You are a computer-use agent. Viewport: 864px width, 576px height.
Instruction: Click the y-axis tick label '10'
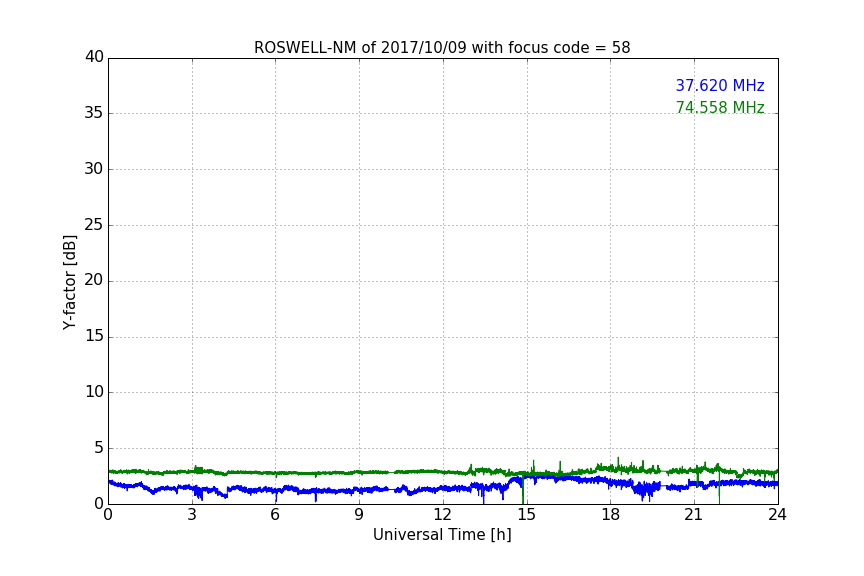coord(94,392)
